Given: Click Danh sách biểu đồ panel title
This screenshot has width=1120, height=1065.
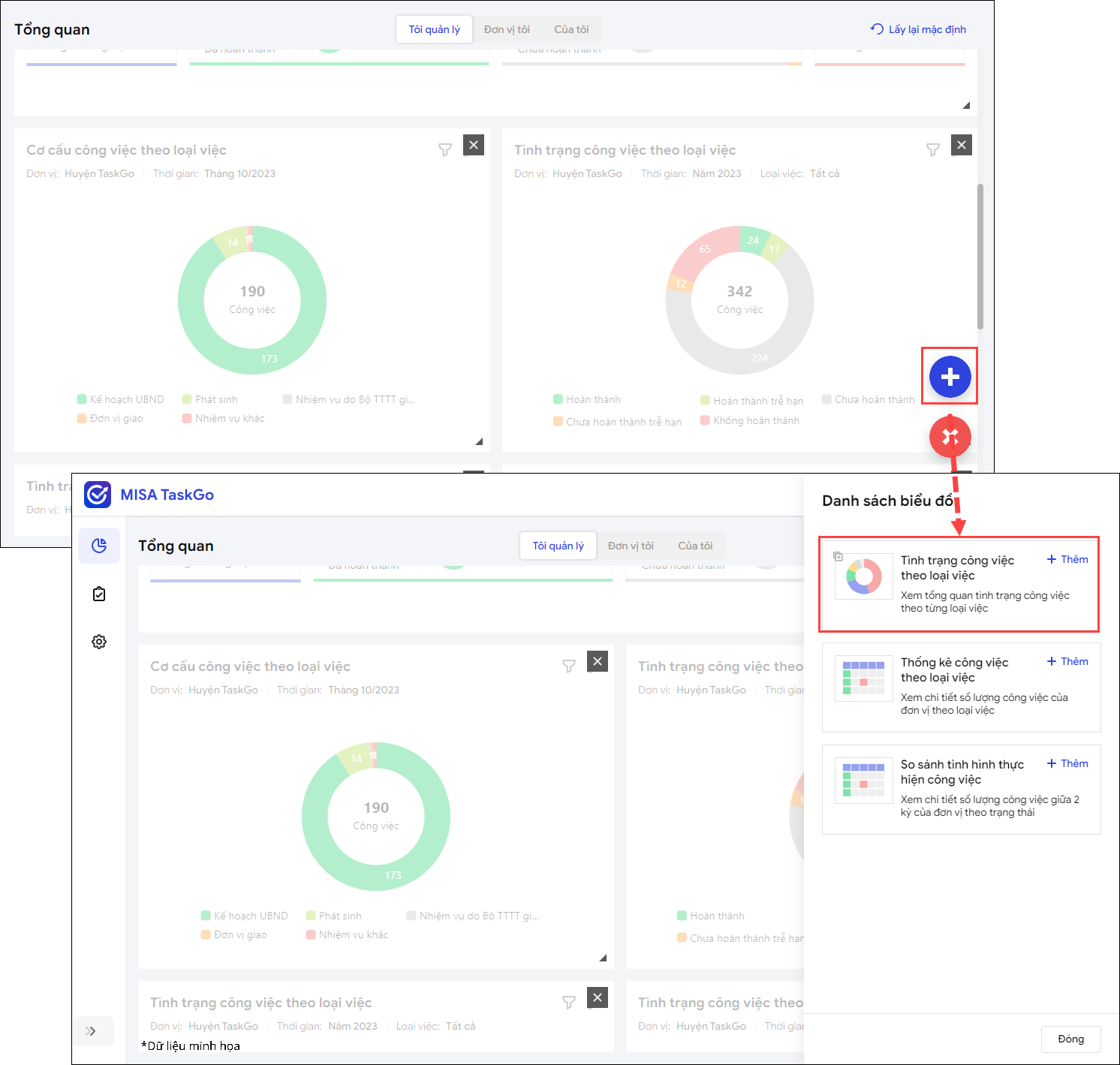Looking at the screenshot, I should point(887,501).
